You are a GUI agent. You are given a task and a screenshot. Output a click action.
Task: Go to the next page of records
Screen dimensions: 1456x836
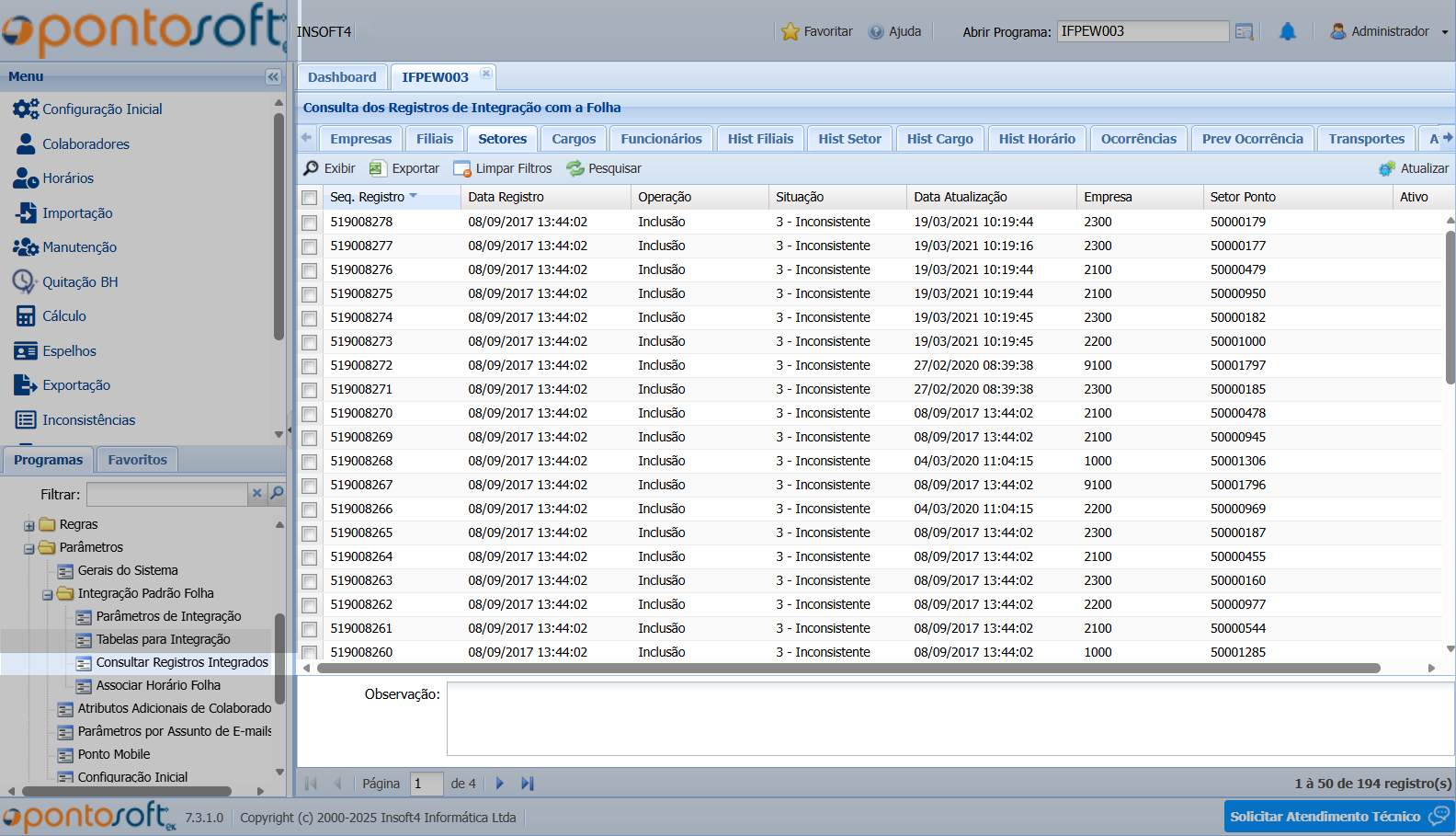click(x=500, y=784)
